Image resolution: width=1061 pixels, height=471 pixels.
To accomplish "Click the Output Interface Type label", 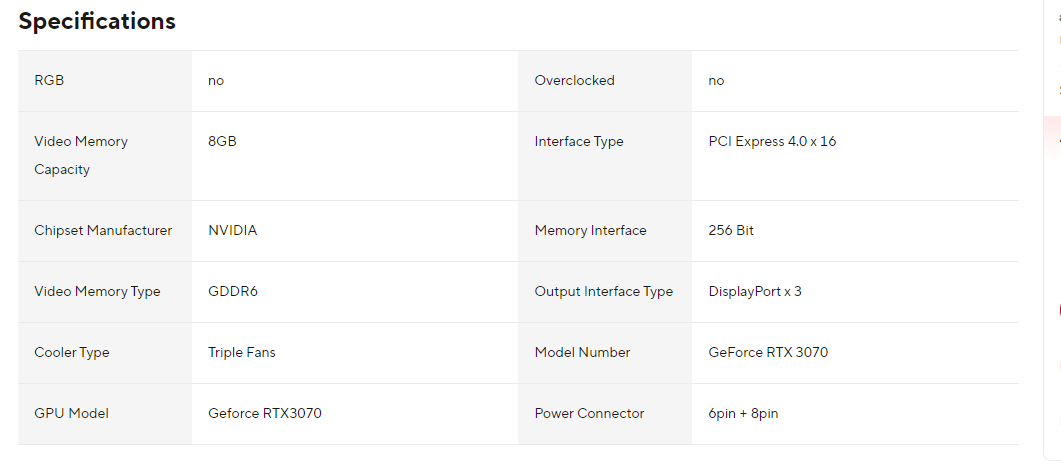I will (604, 292).
